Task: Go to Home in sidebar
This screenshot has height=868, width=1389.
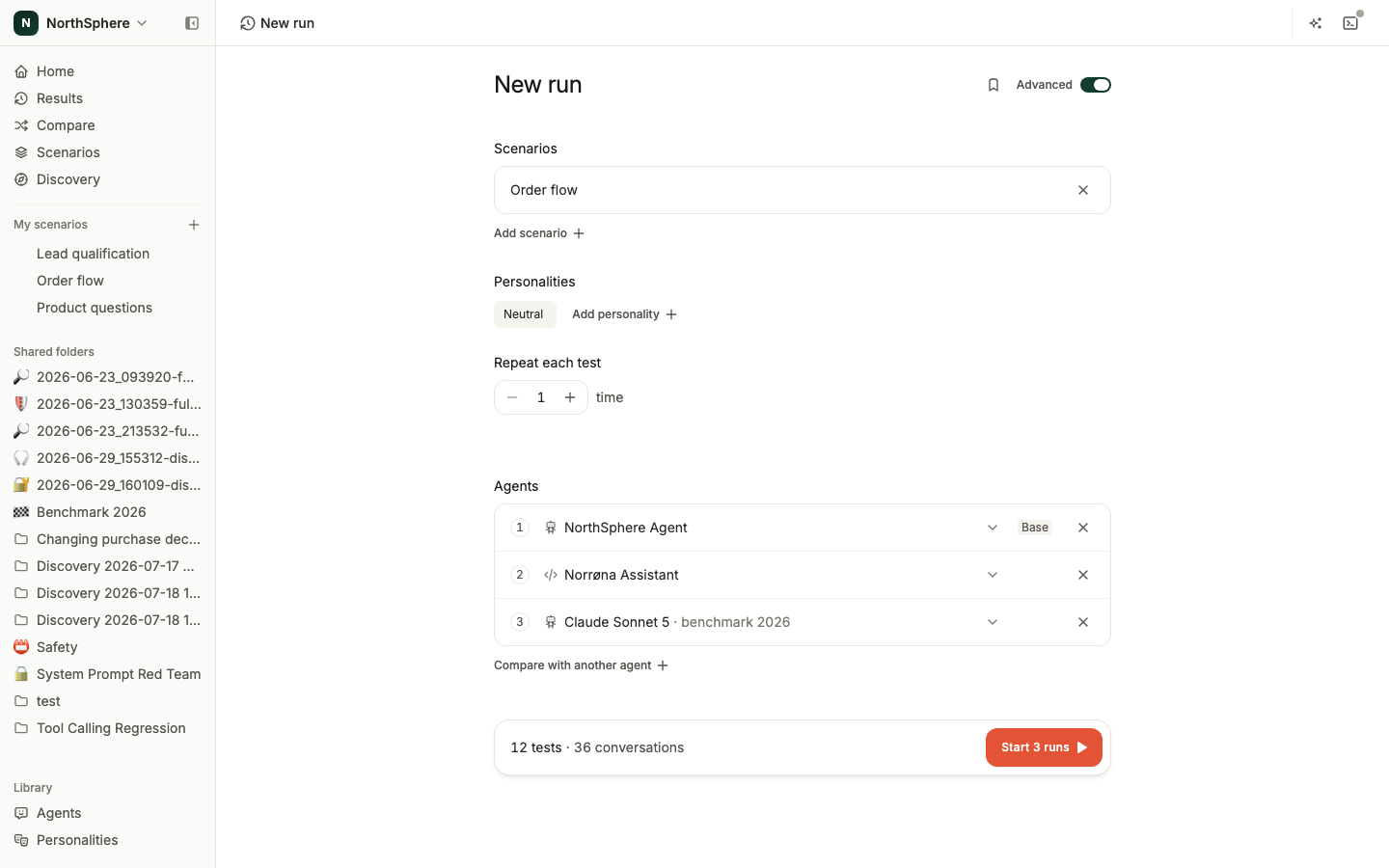Action: point(107,71)
